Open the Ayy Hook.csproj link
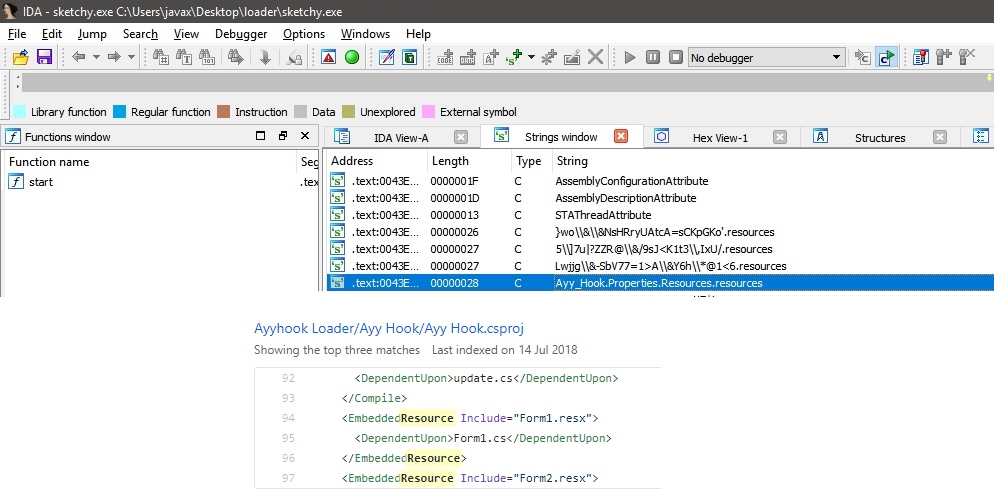Image resolution: width=994 pixels, height=489 pixels. point(389,329)
